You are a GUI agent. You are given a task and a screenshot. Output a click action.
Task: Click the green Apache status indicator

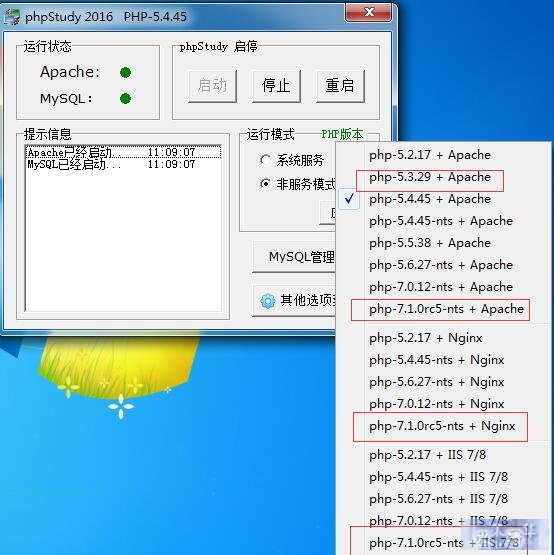tap(126, 73)
